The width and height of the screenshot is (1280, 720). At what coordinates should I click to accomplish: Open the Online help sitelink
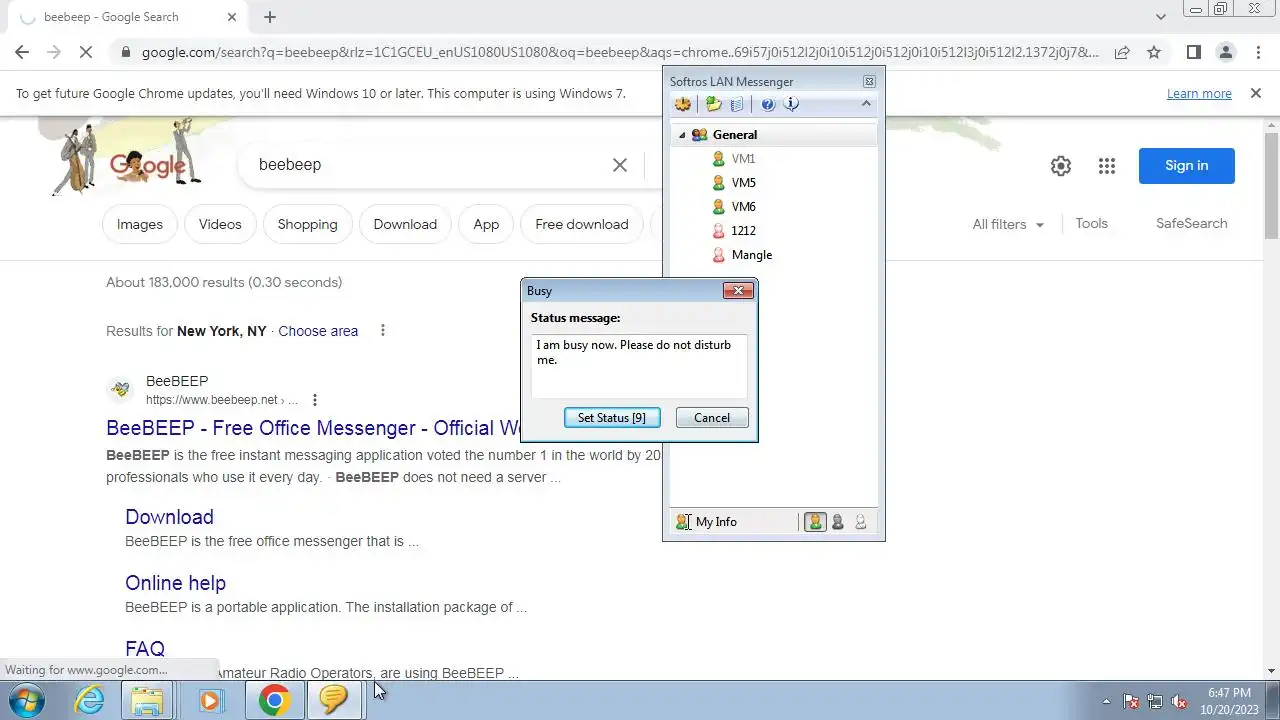coord(175,583)
